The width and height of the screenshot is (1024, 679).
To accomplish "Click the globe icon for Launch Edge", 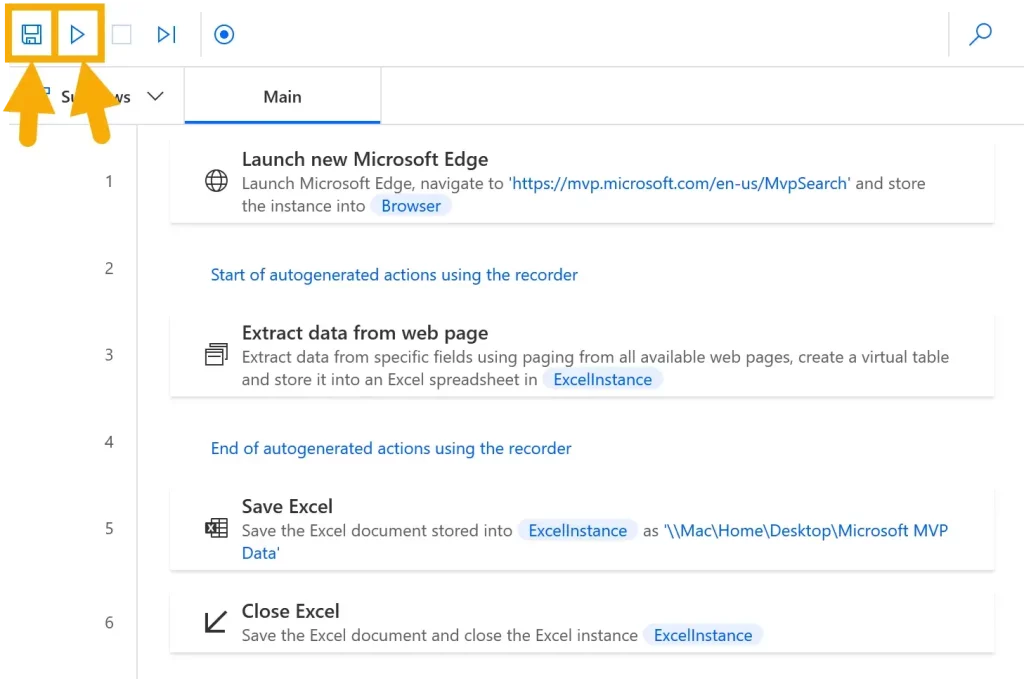I will point(216,181).
